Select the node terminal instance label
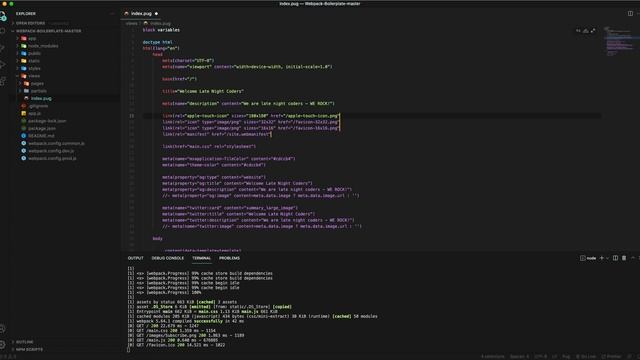The height and width of the screenshot is (360, 640). click(588, 258)
